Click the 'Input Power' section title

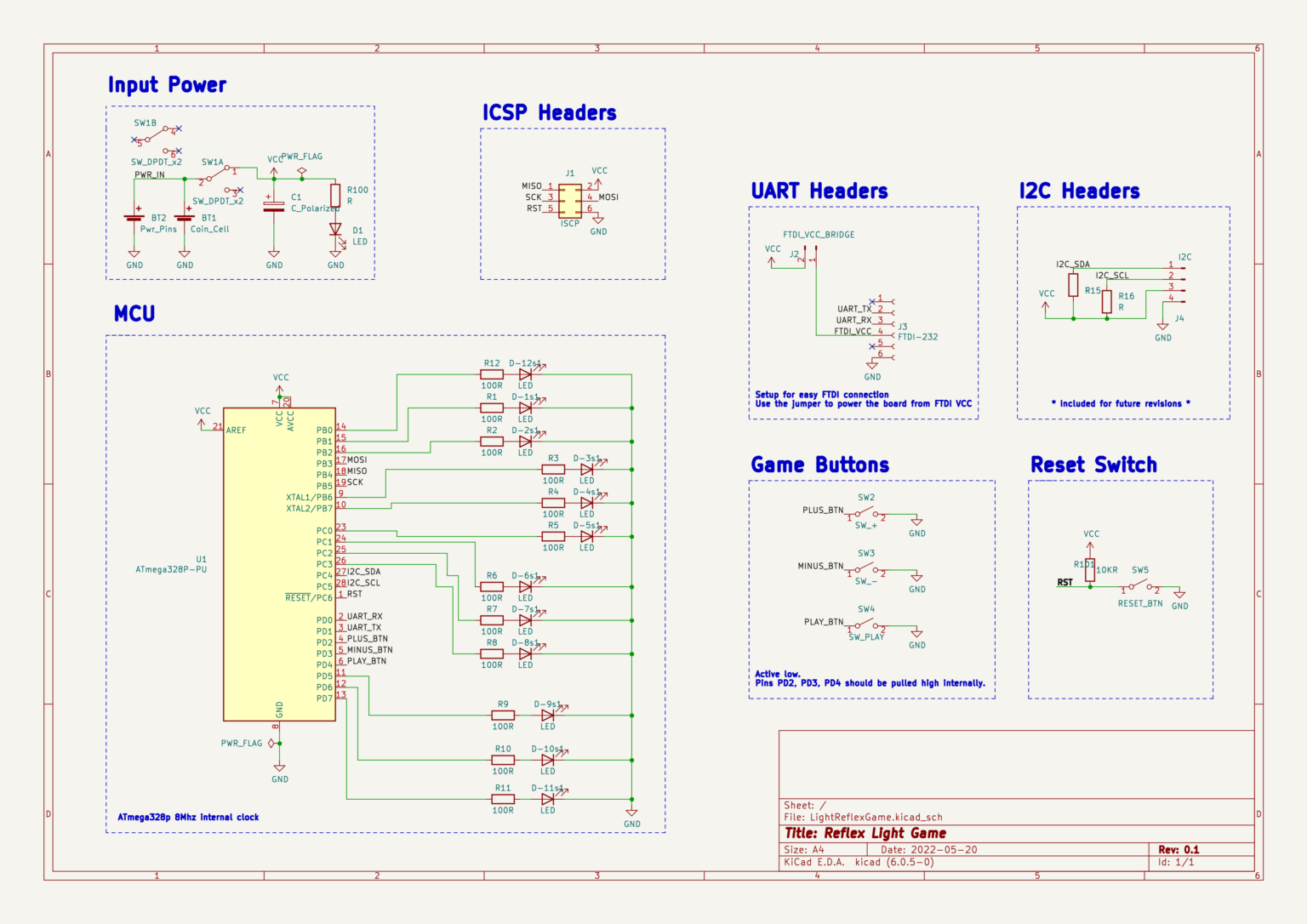167,85
